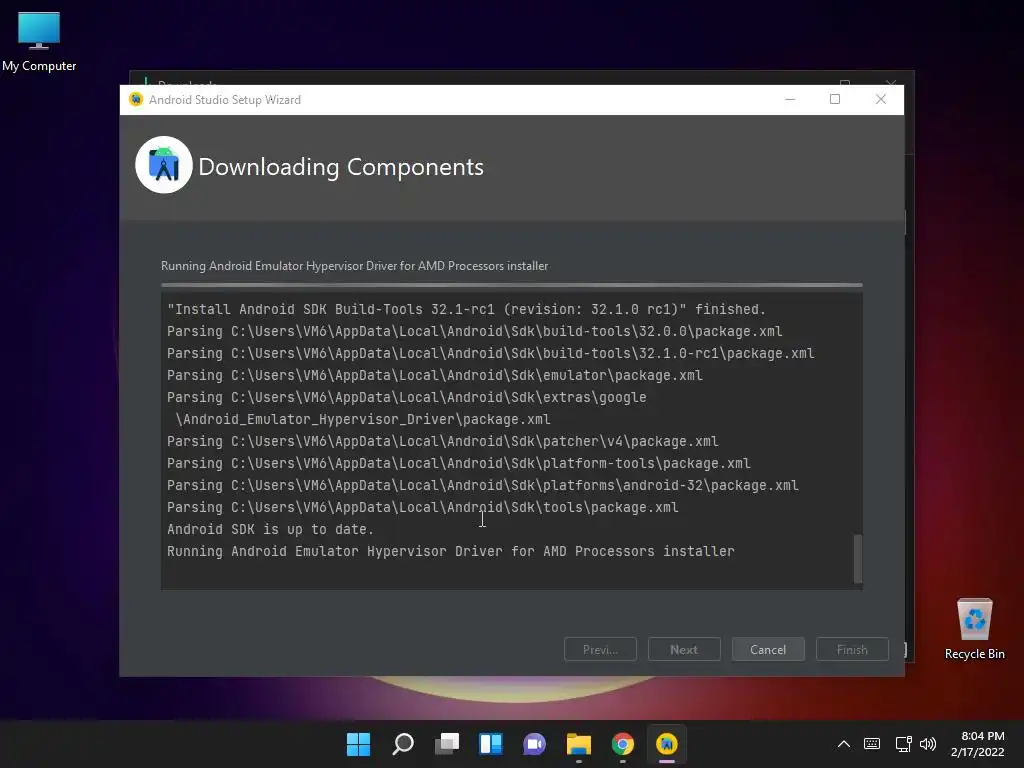Open touch keyboard tray icon
This screenshot has height=768, width=1024.
coord(872,744)
